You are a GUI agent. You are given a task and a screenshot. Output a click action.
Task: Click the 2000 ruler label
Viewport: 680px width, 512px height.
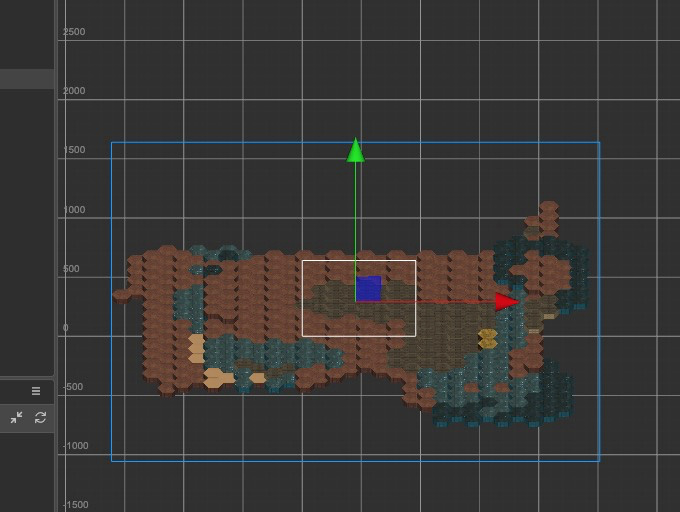74,91
